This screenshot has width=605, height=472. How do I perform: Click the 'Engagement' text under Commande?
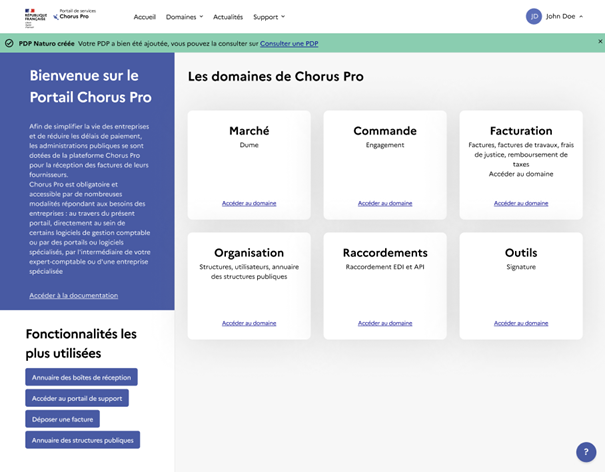tap(385, 145)
